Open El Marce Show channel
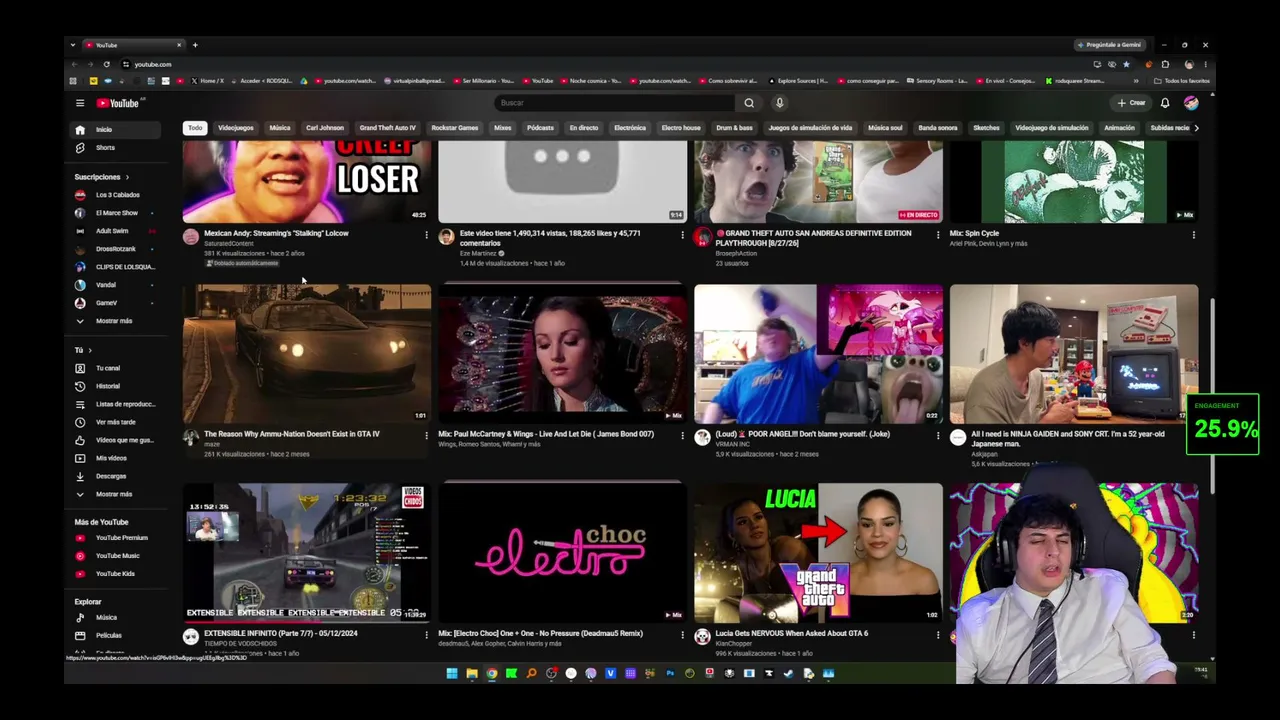Screen dimensions: 1280x720 [116, 213]
